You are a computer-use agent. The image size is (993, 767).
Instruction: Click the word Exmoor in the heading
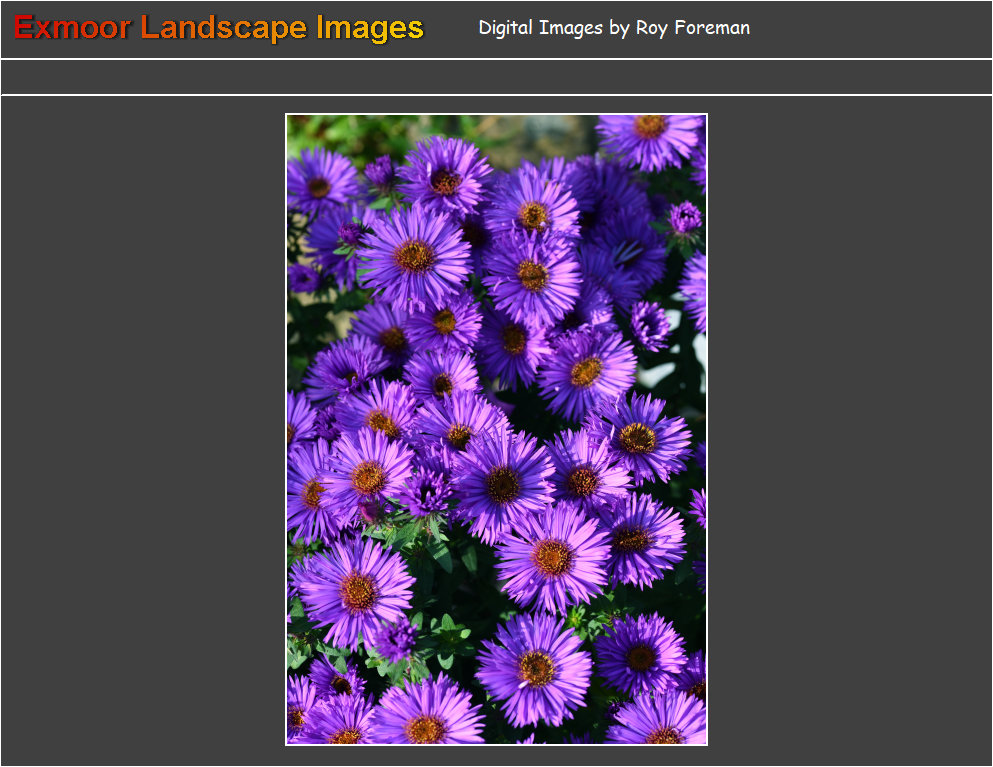point(72,28)
